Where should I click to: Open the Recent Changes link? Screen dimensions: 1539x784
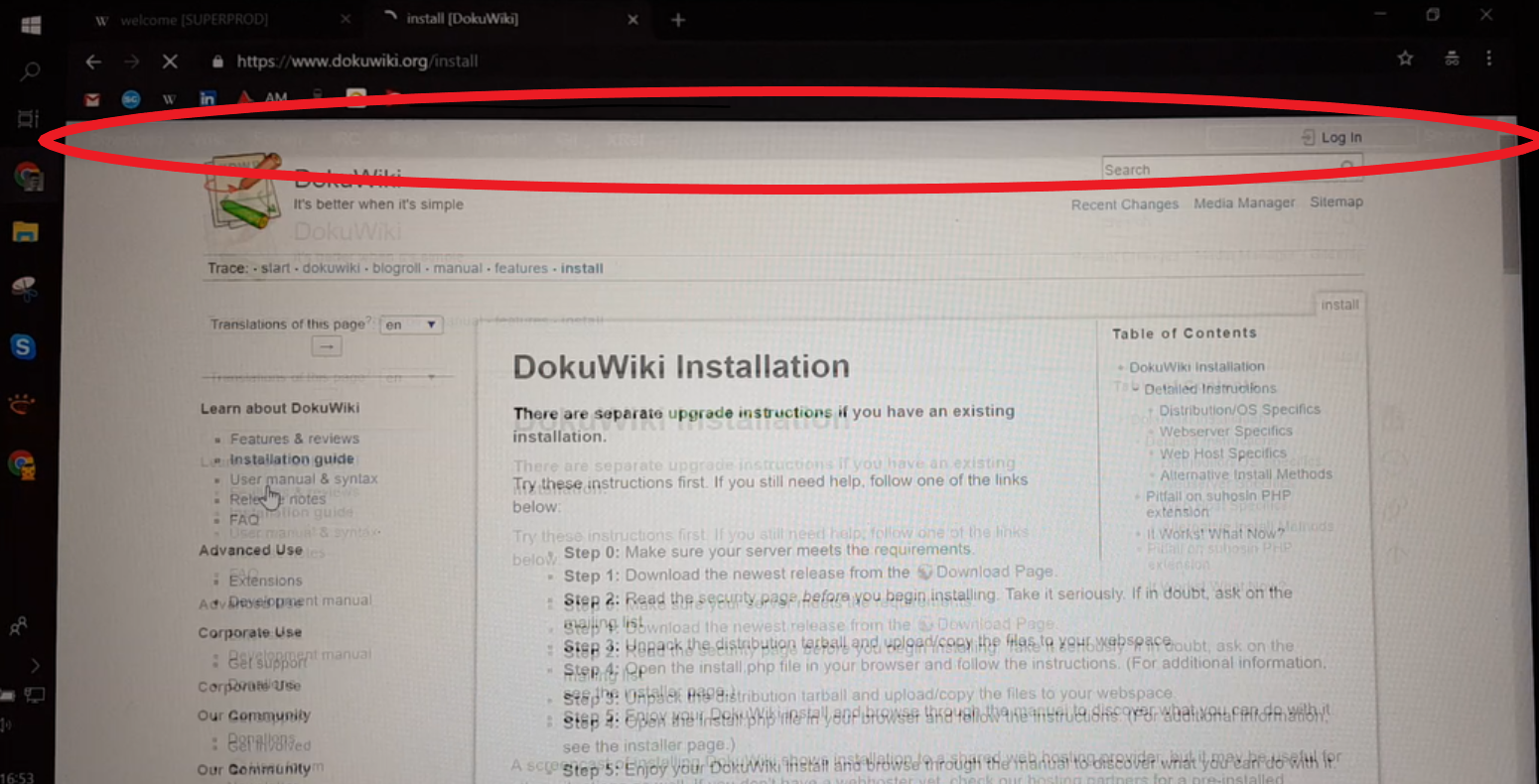1124,202
